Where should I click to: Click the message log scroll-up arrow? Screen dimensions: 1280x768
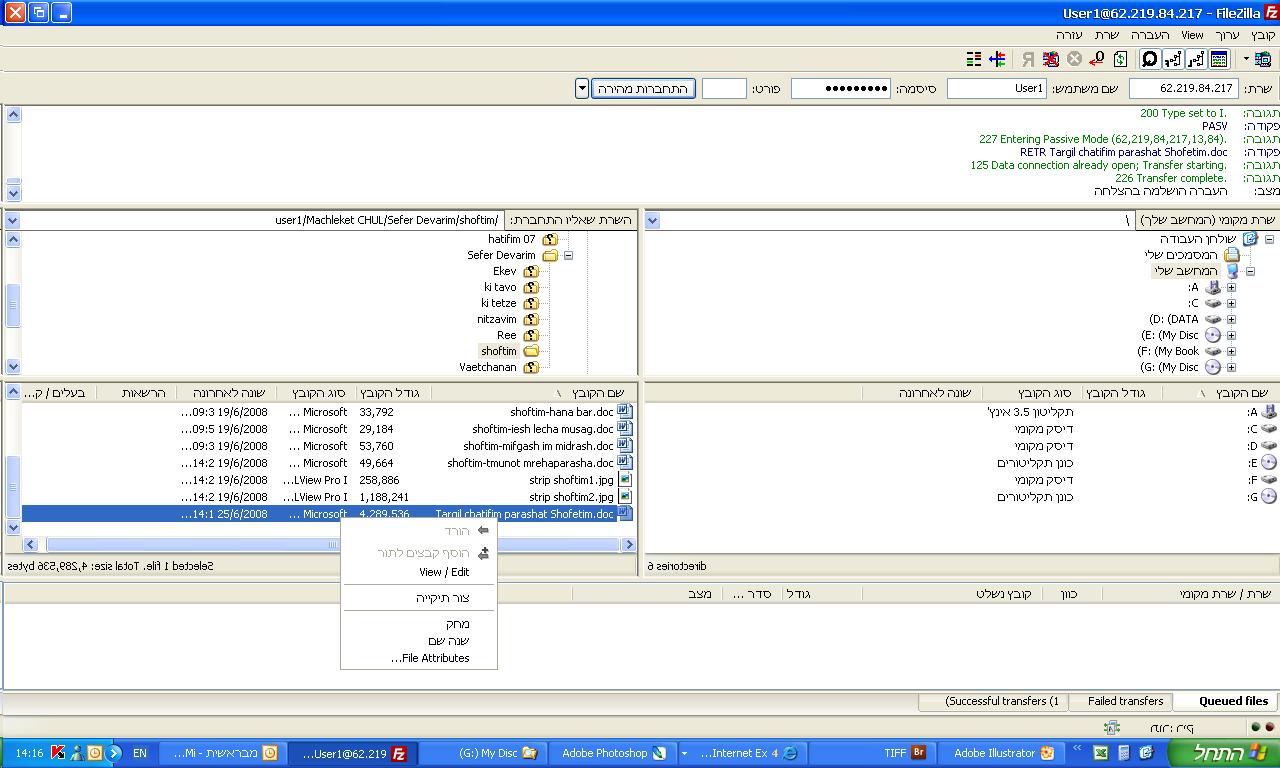pyautogui.click(x=13, y=115)
